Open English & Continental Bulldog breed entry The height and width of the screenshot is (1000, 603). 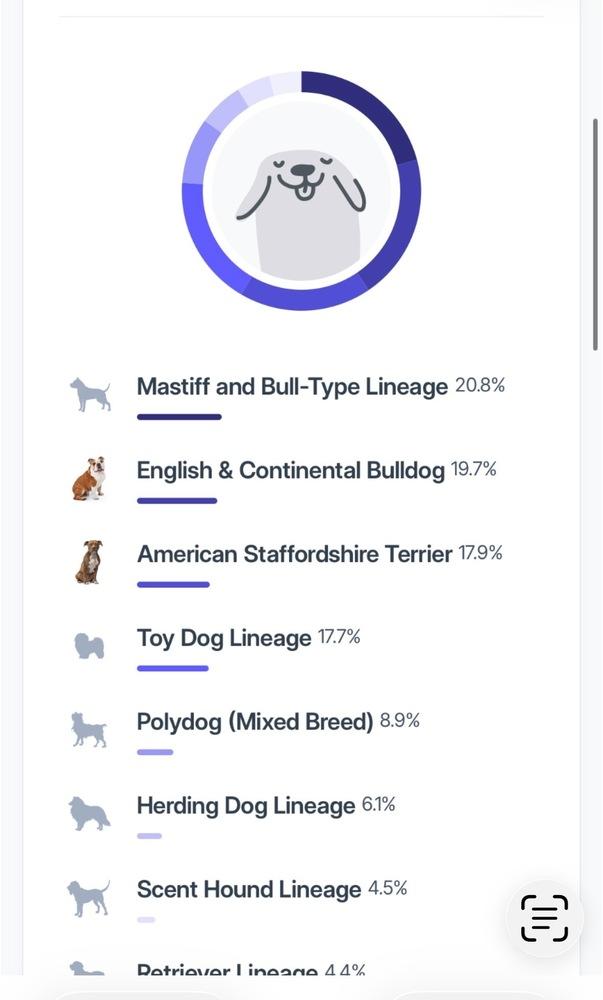pos(290,471)
